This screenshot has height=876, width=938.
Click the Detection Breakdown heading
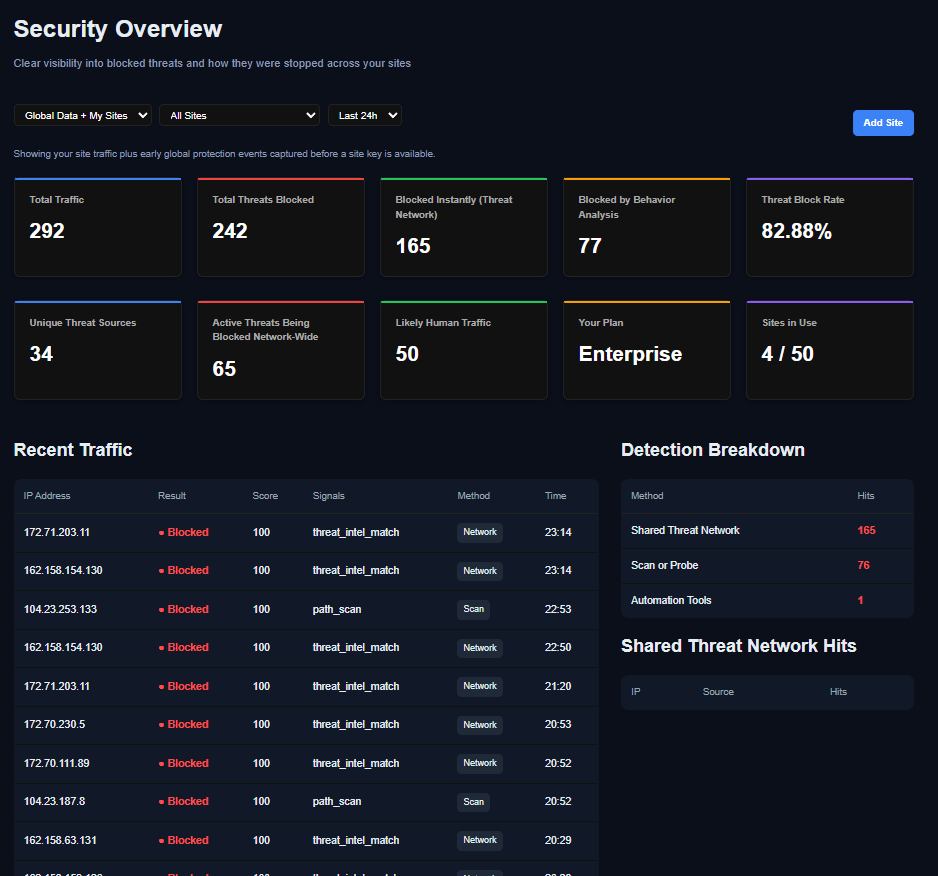[x=712, y=449]
